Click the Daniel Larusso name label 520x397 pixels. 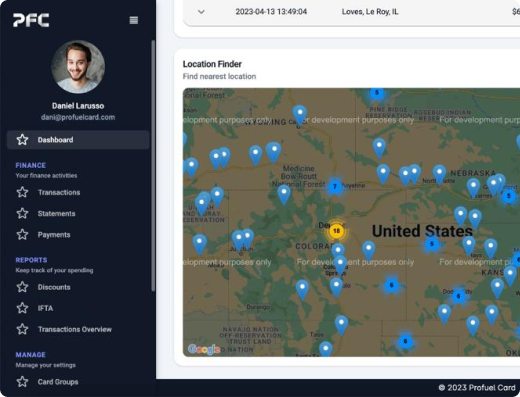click(x=78, y=106)
